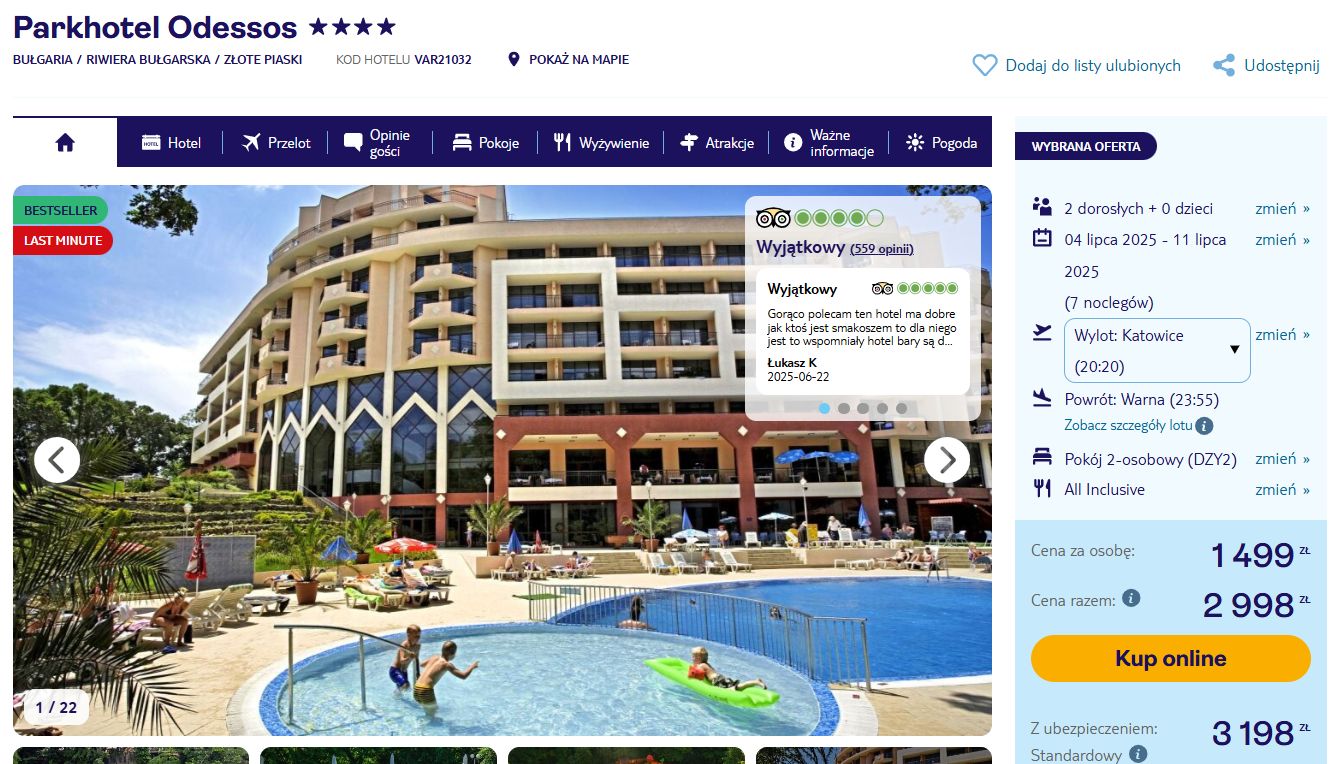The width and height of the screenshot is (1335, 764).
Task: Click info icon next to Standardowy insurance
Action: [1138, 754]
